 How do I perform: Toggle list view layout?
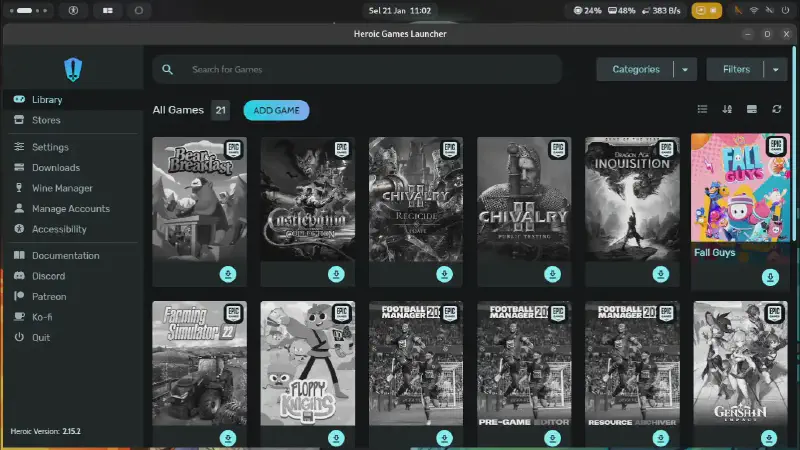point(702,110)
